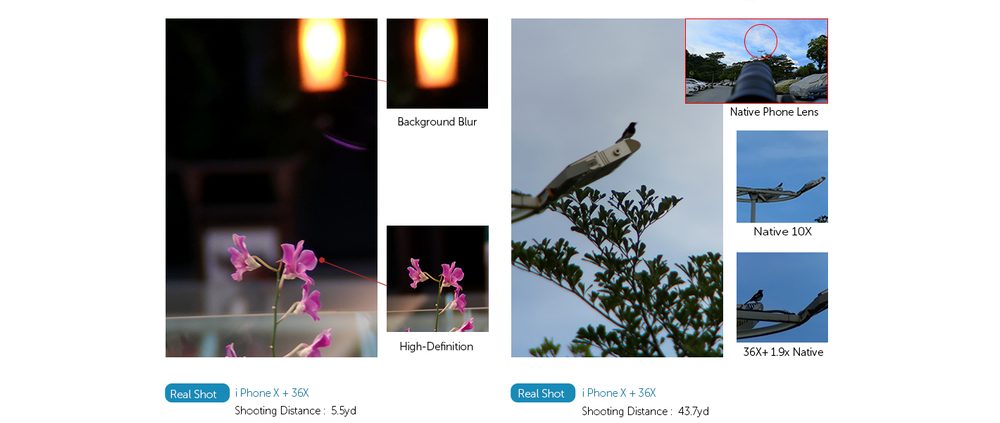
Task: Click the High-Definition caption
Action: click(x=436, y=346)
